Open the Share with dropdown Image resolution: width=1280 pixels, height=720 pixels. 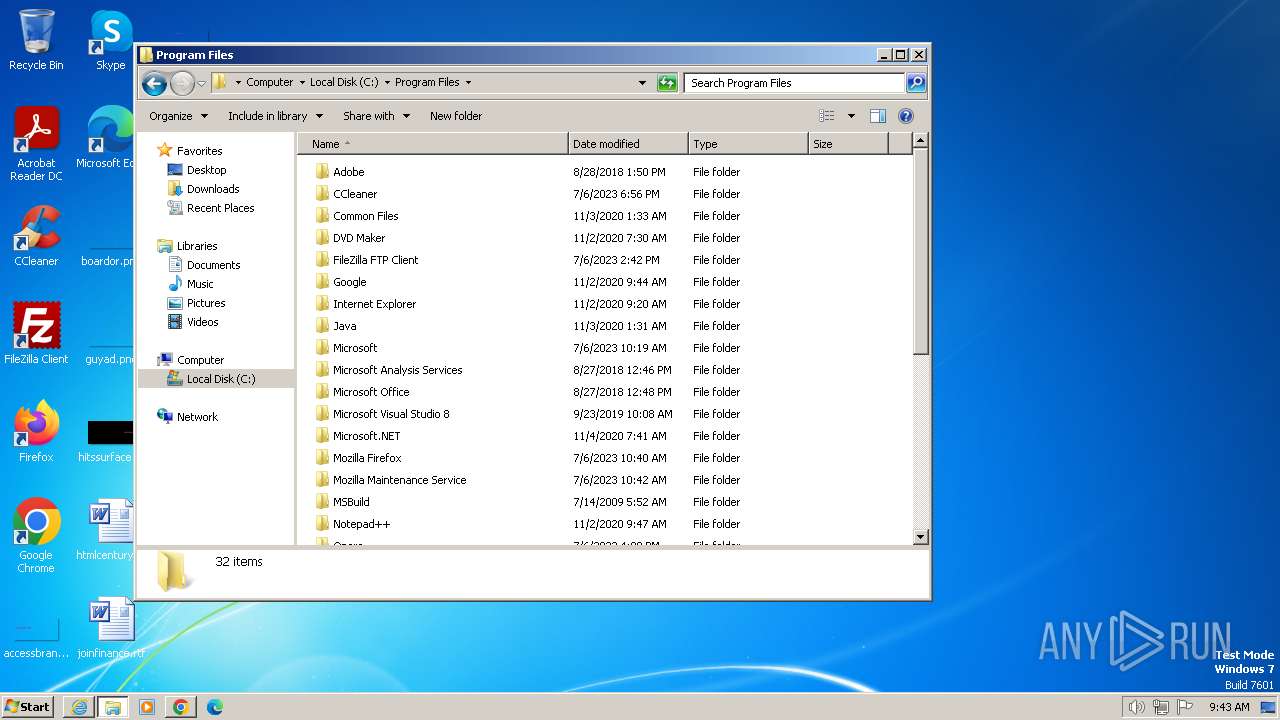(376, 116)
